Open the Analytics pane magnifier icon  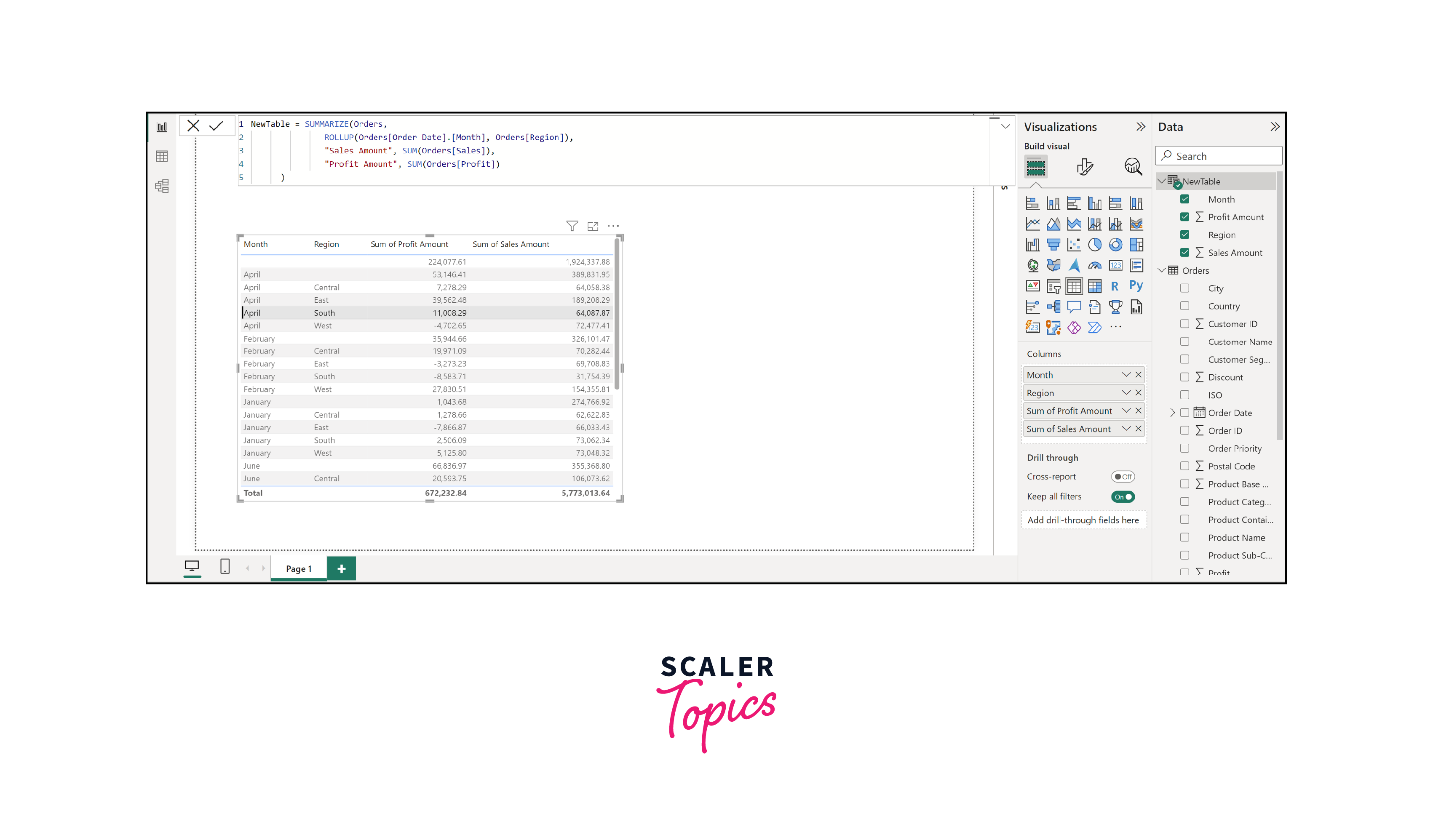click(1133, 166)
